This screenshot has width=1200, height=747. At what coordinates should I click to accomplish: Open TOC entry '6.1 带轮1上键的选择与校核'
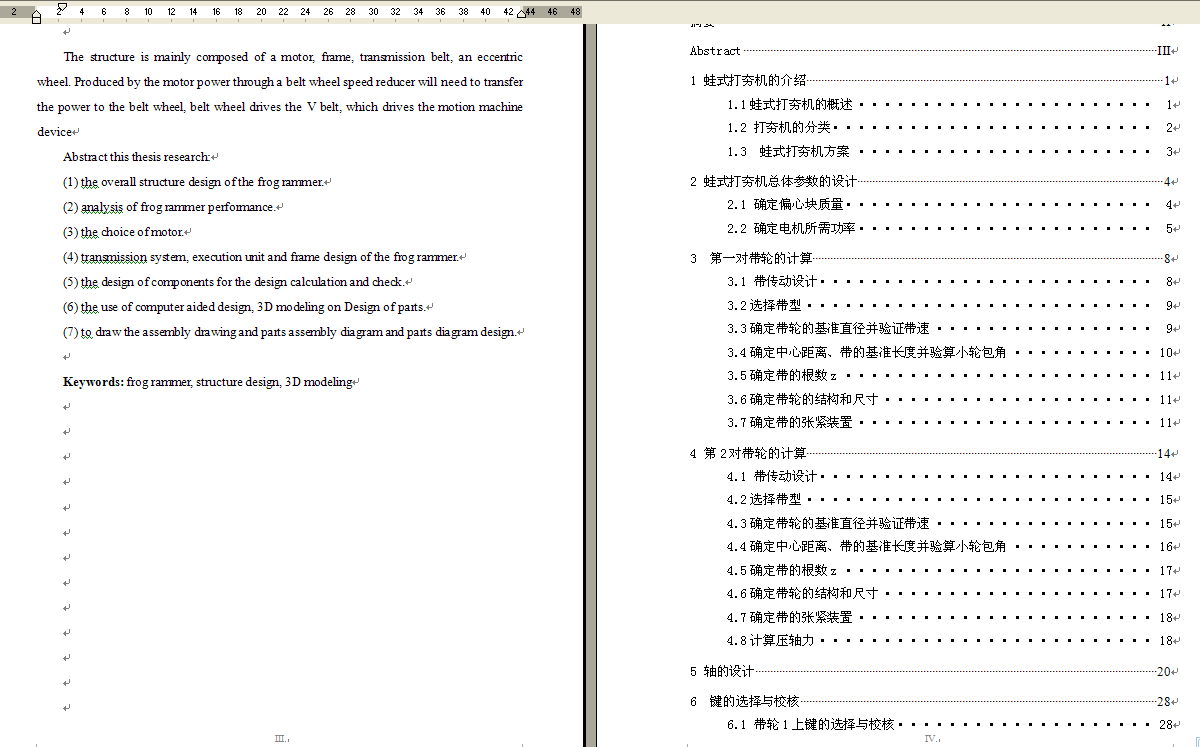952,725
